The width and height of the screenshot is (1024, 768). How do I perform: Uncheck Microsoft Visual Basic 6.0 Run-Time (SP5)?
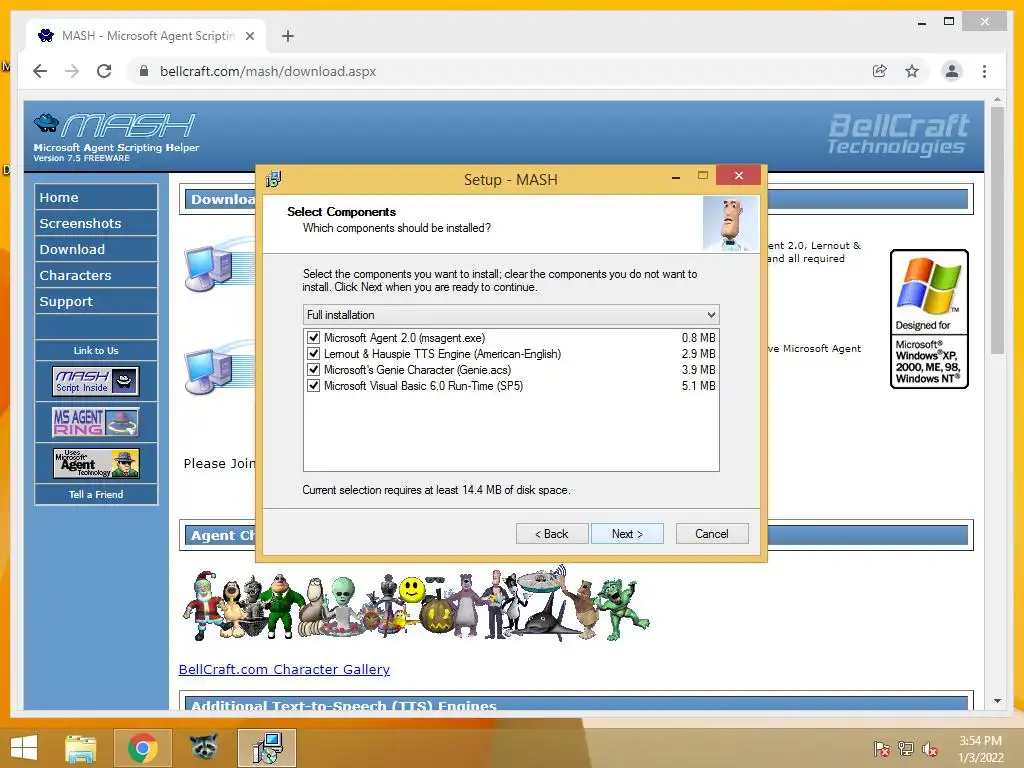click(x=313, y=386)
